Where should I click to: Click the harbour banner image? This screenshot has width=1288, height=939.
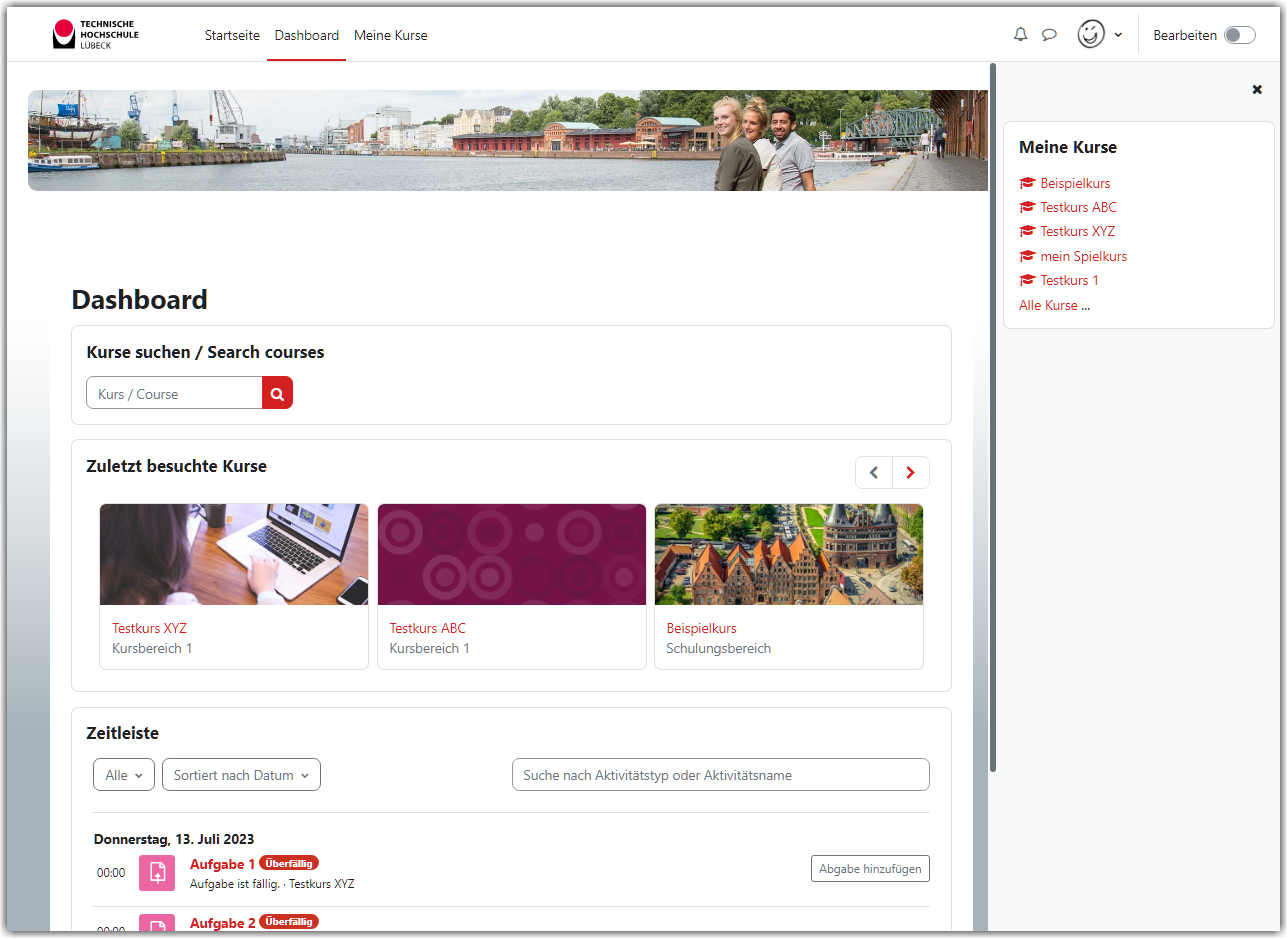click(x=508, y=140)
